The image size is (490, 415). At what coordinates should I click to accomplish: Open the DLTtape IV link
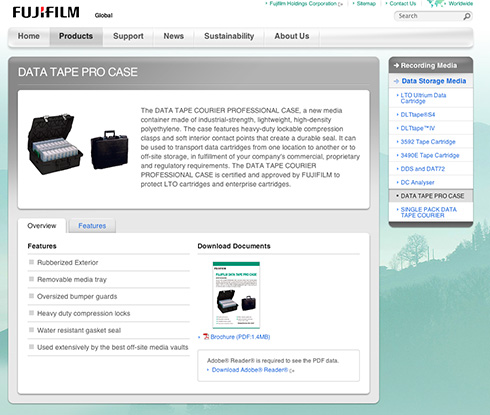pos(417,128)
